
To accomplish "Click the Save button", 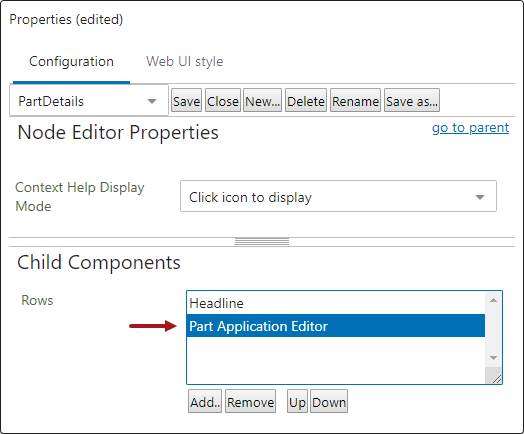I will point(186,101).
